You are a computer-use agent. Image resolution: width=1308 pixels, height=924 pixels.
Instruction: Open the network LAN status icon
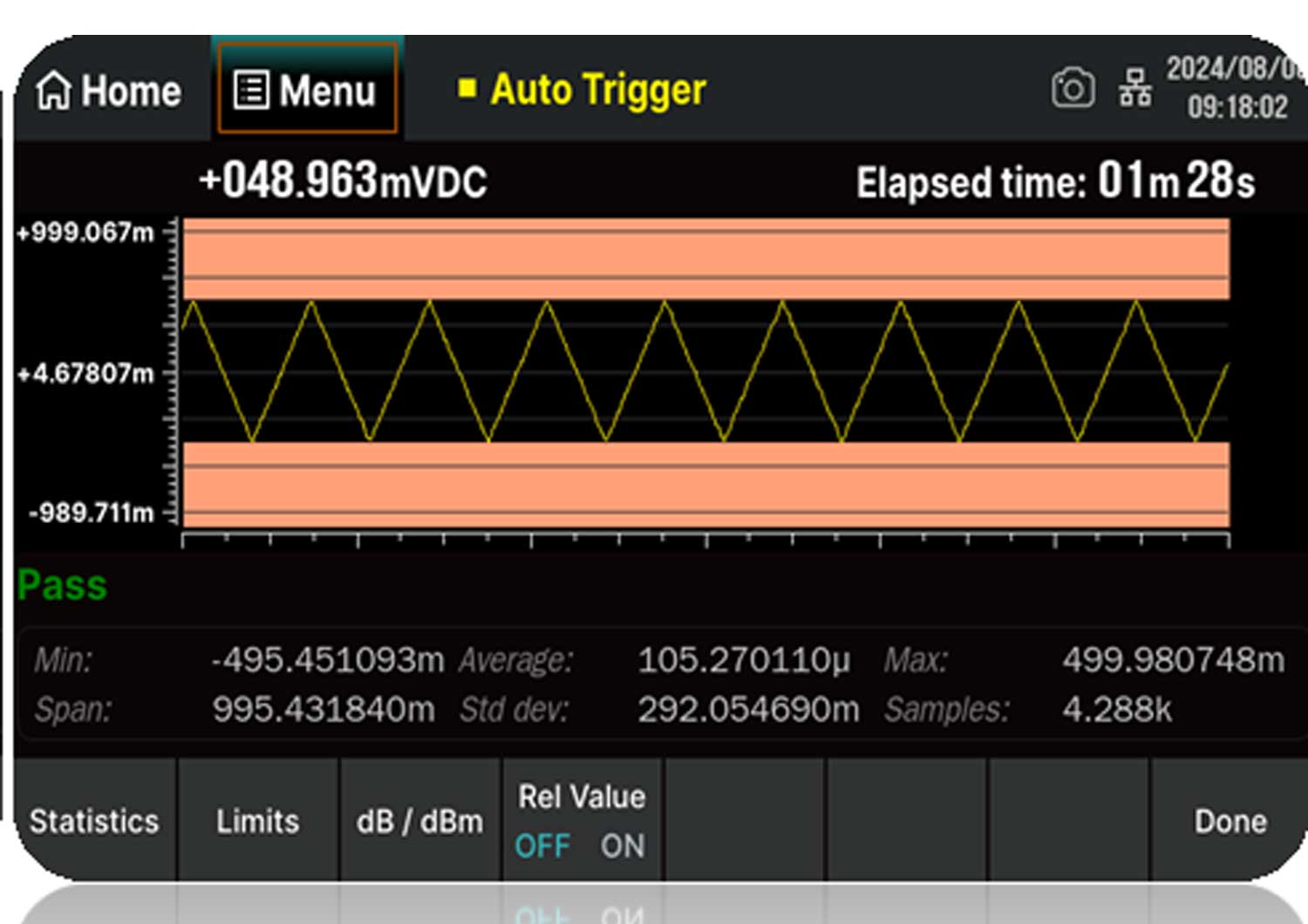pyautogui.click(x=1134, y=88)
